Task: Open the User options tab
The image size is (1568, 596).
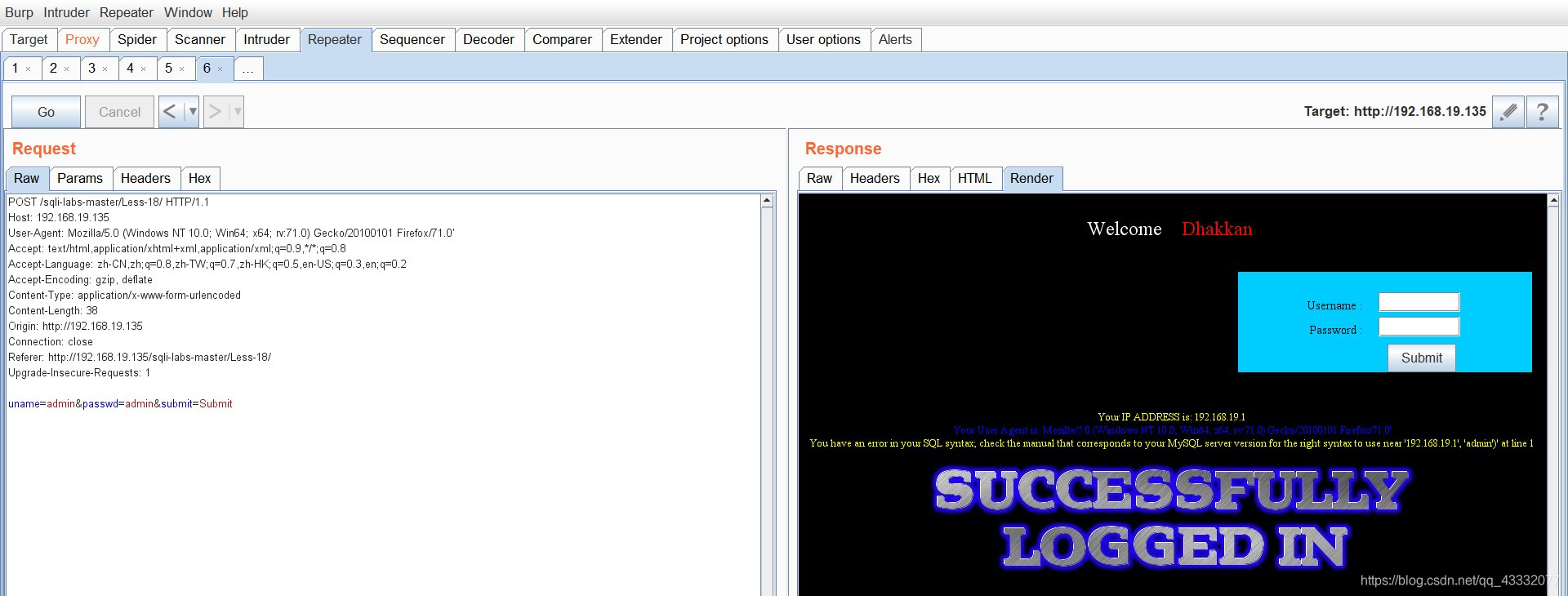Action: coord(823,39)
